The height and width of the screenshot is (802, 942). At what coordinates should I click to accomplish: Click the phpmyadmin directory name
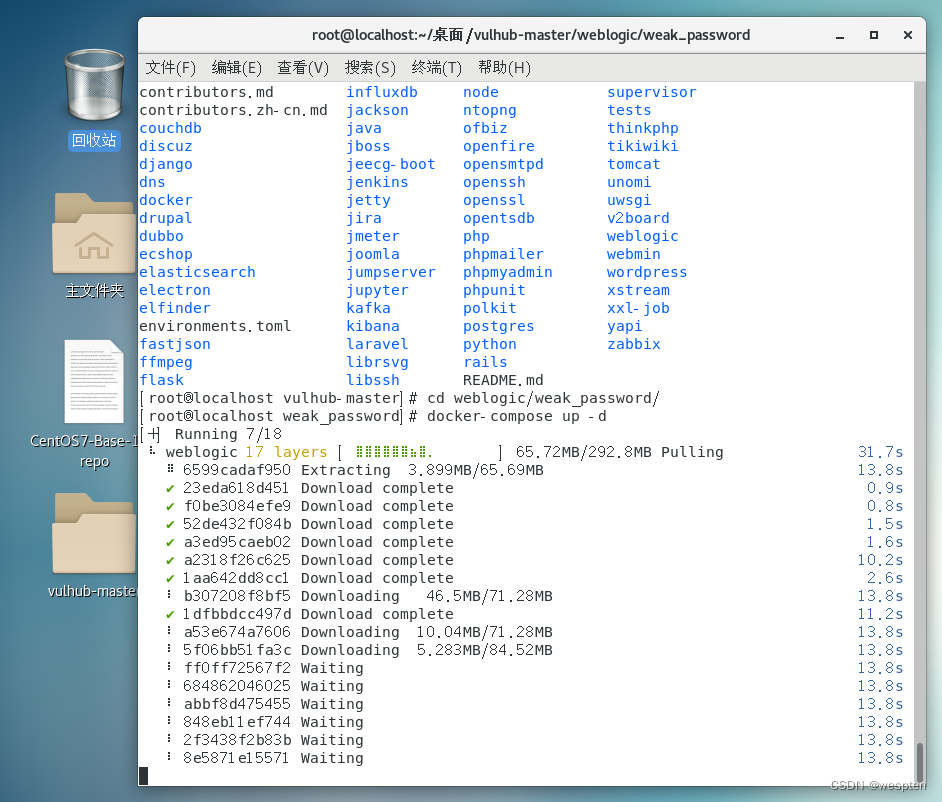point(507,272)
